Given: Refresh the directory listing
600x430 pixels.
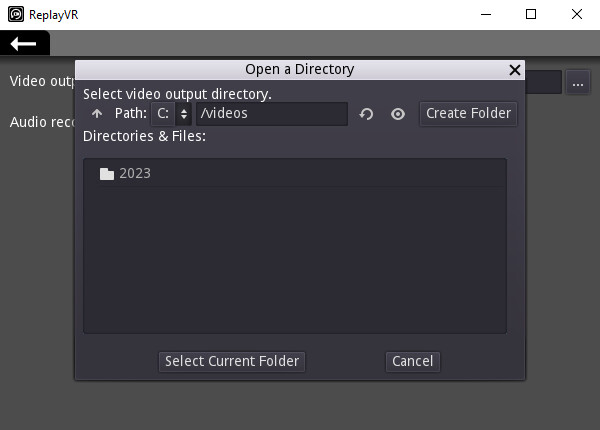Looking at the screenshot, I should (366, 114).
